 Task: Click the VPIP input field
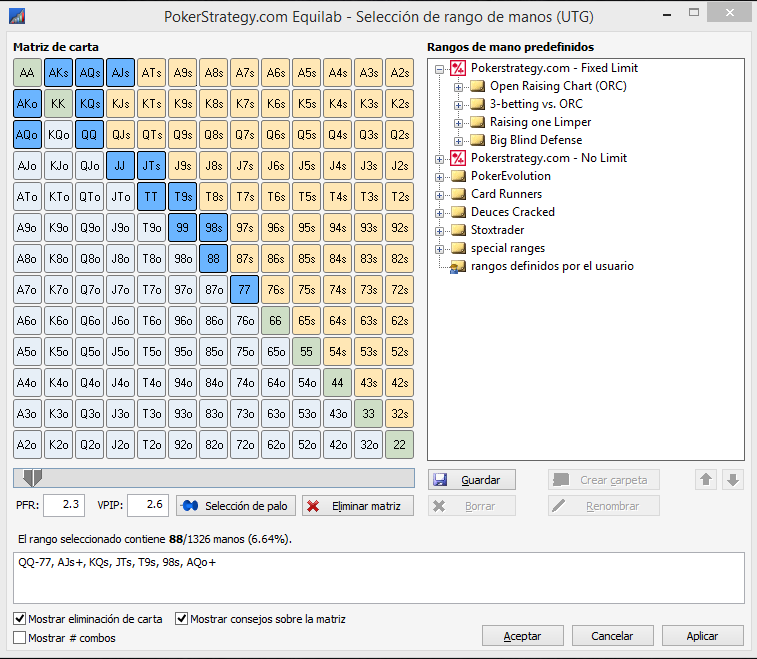pyautogui.click(x=148, y=505)
